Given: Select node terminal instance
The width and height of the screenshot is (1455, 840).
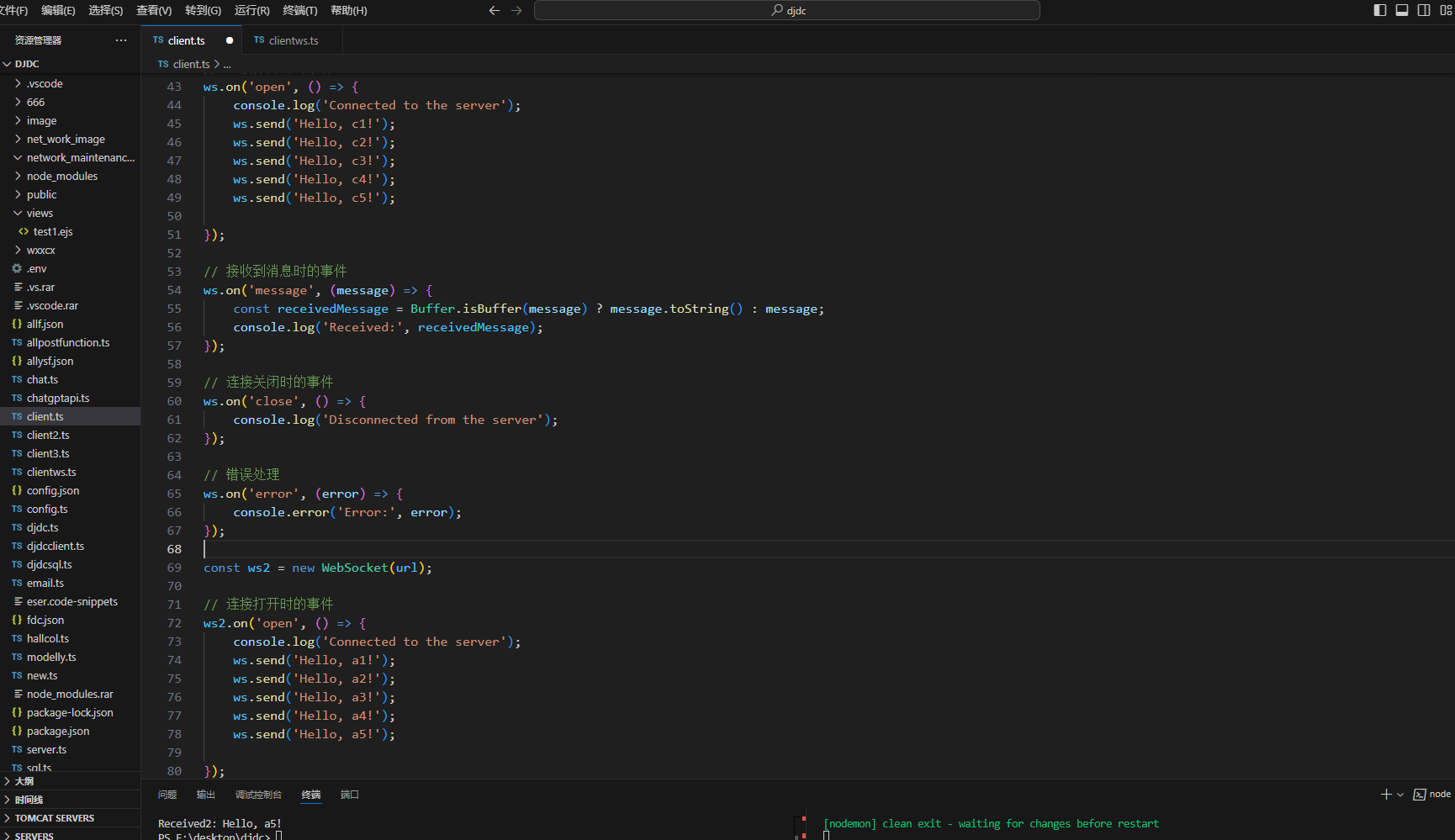Looking at the screenshot, I should tap(1432, 795).
